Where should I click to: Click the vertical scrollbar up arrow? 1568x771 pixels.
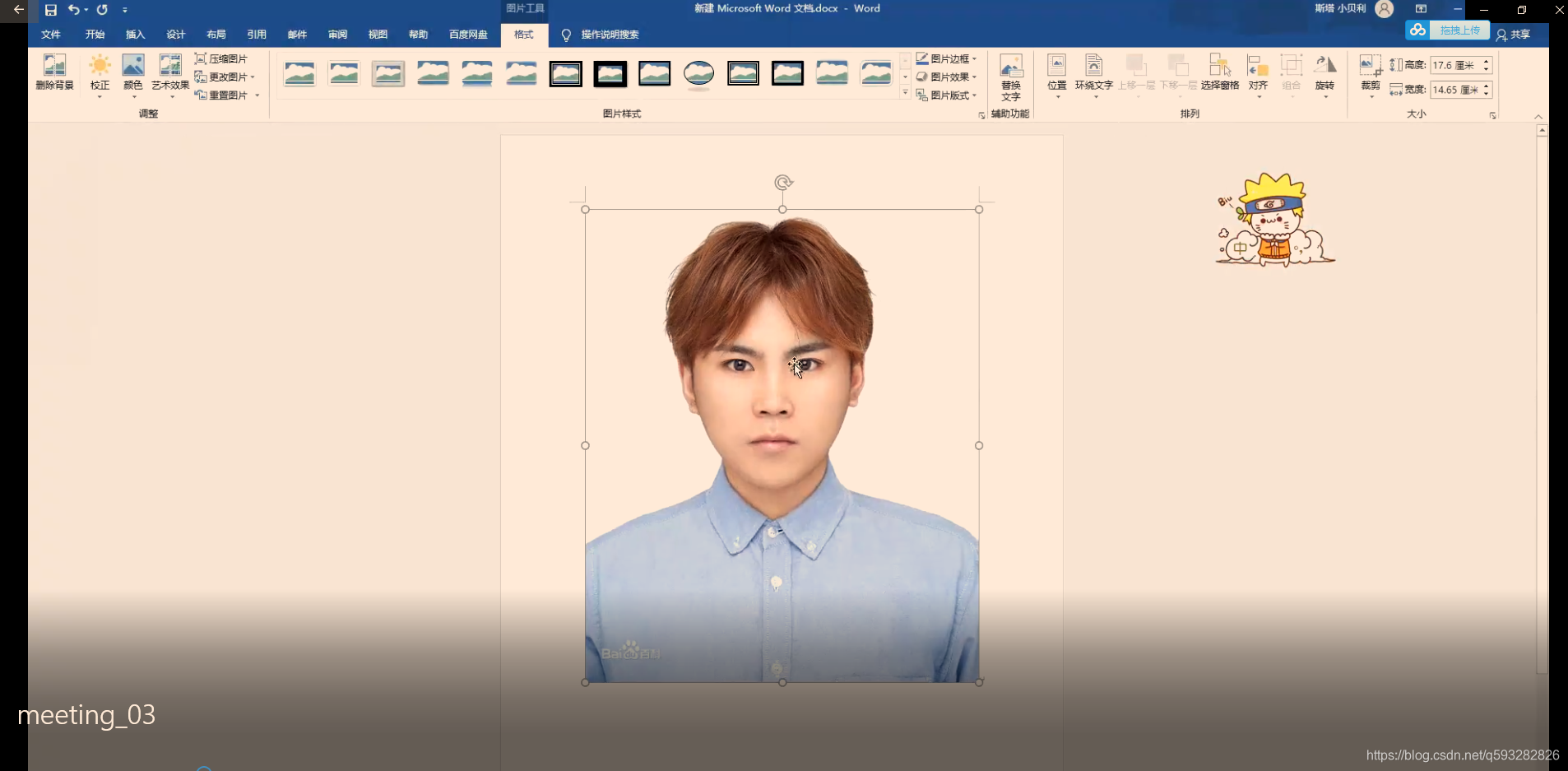pos(1542,130)
